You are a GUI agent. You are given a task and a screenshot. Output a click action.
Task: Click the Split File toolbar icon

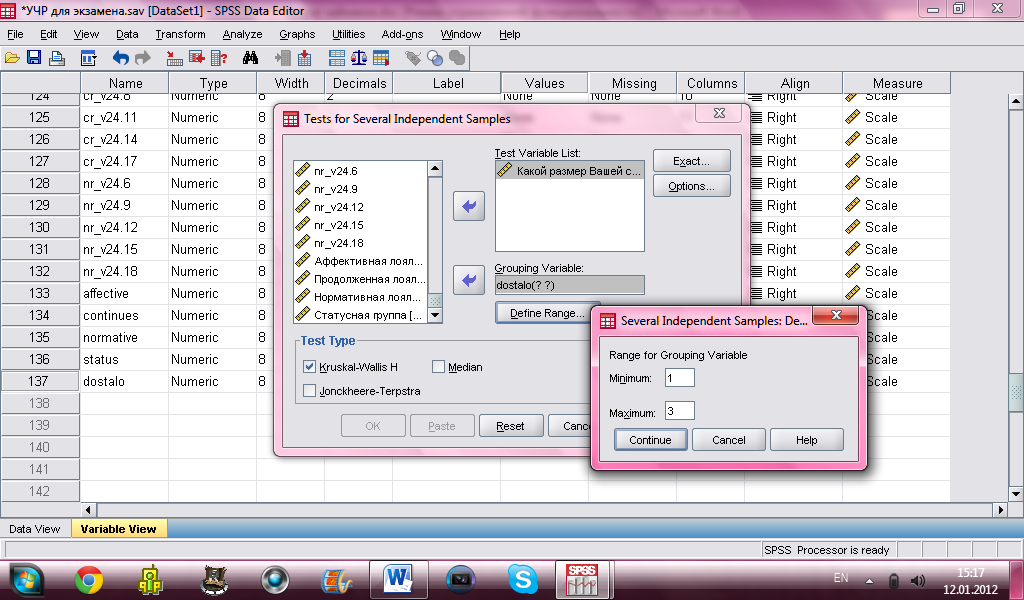(x=337, y=58)
